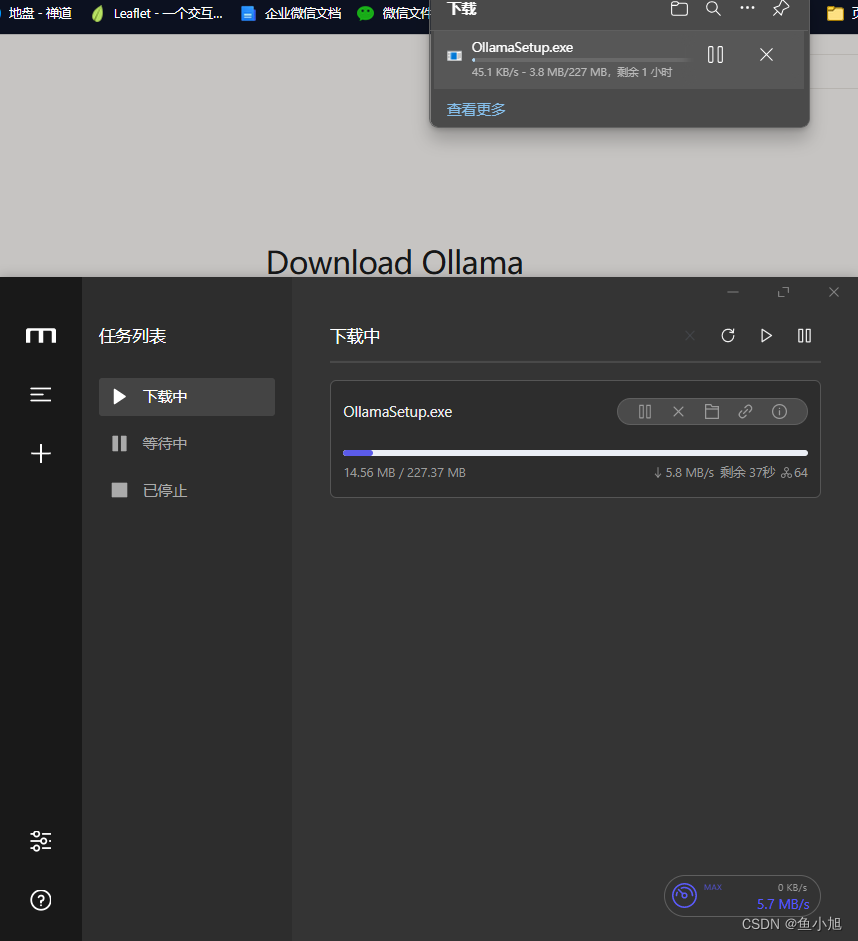Click OllamaSetup.exe file name in browser panel
Image resolution: width=858 pixels, height=941 pixels.
pos(522,47)
